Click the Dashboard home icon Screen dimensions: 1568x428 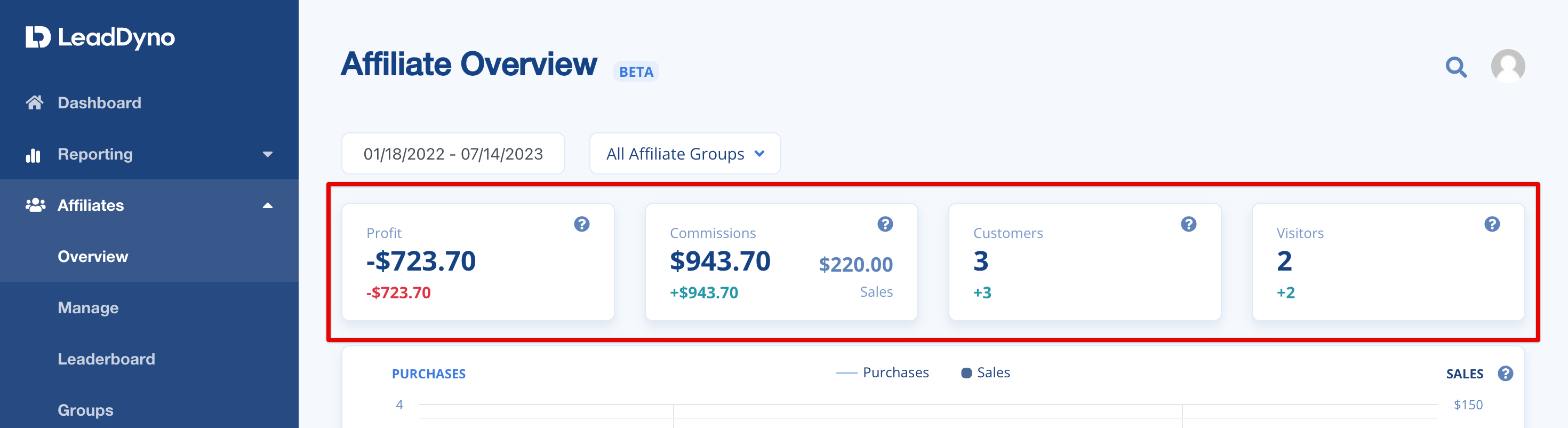pos(35,102)
